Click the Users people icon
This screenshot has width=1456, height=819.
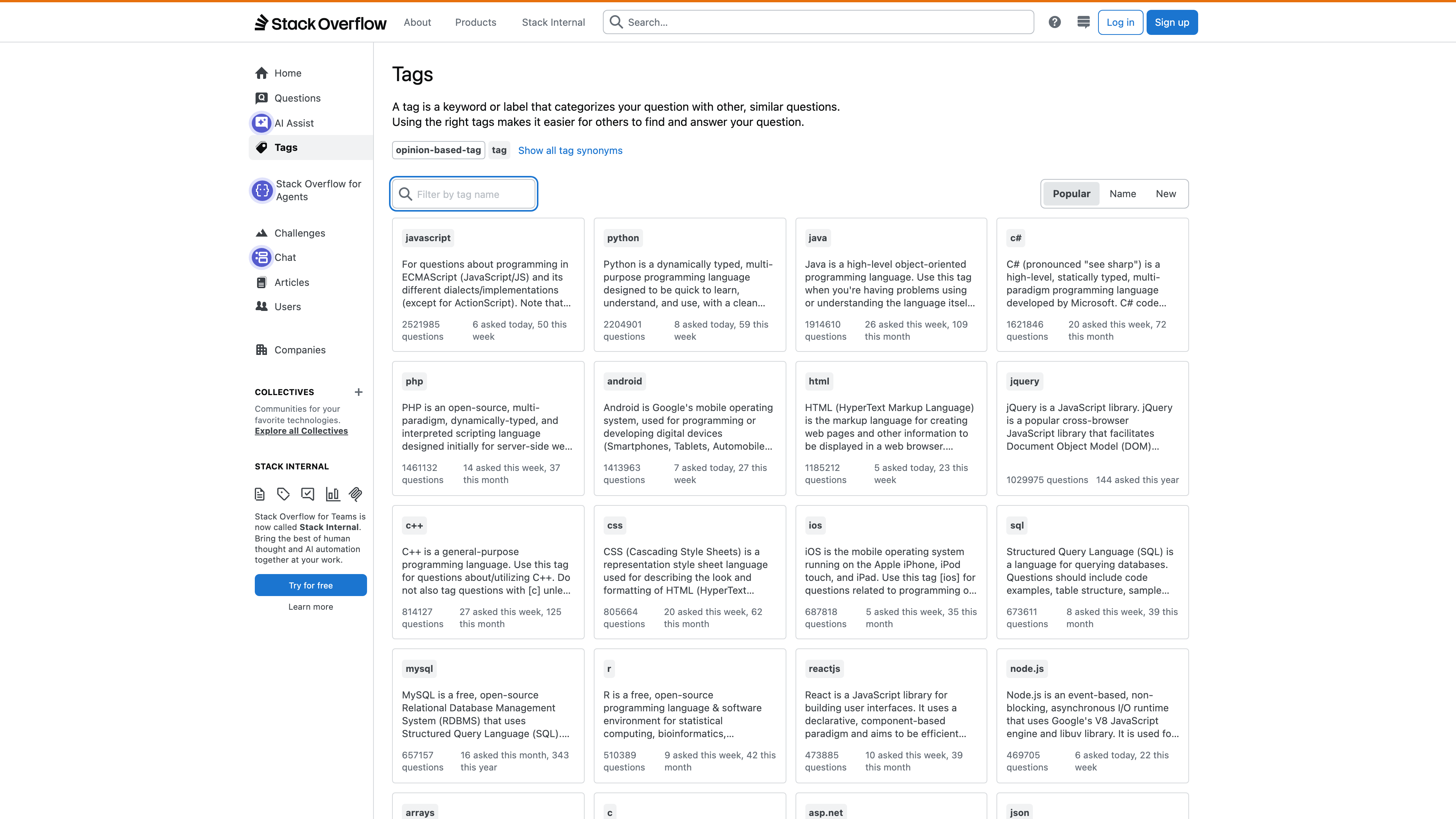click(261, 306)
